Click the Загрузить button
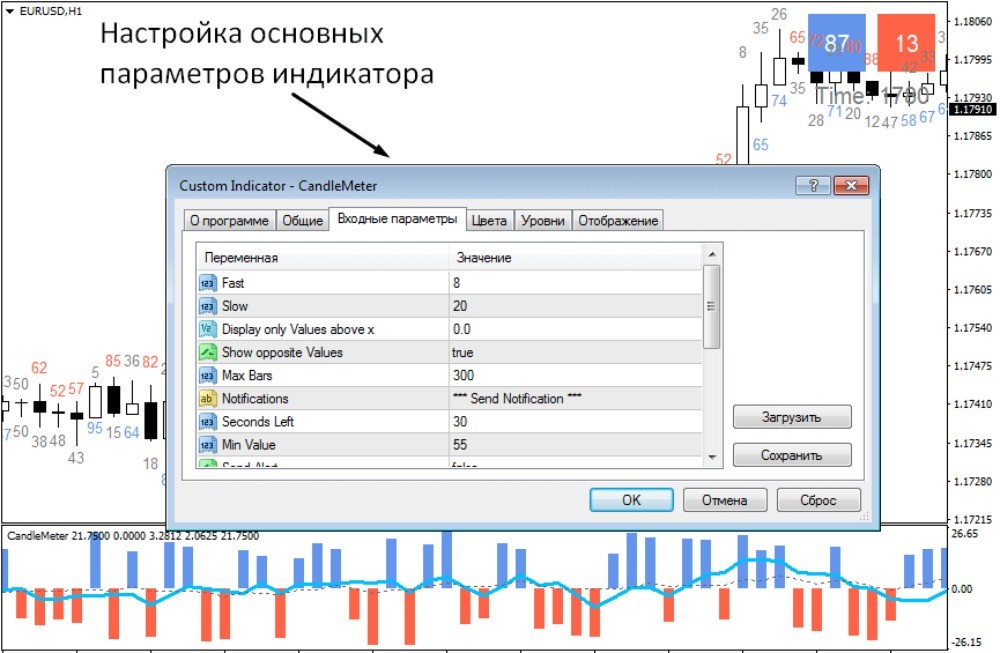 [792, 416]
